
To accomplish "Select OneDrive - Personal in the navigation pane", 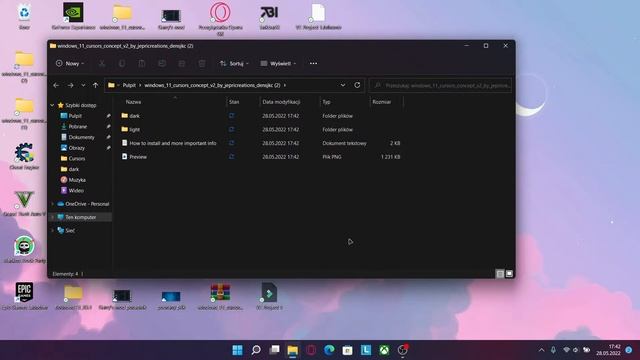I will 83,204.
